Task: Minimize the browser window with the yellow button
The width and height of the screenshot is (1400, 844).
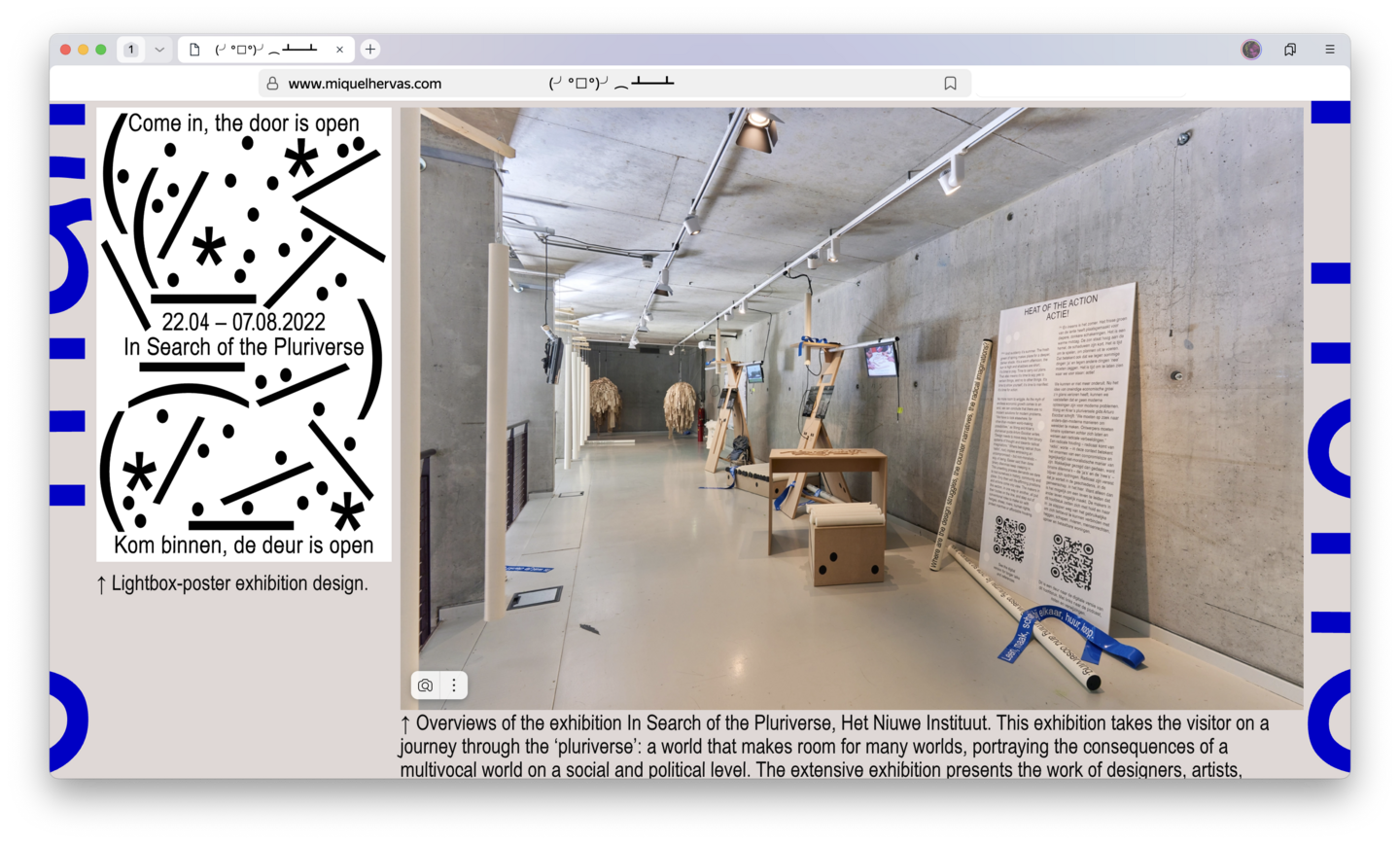Action: pyautogui.click(x=84, y=50)
